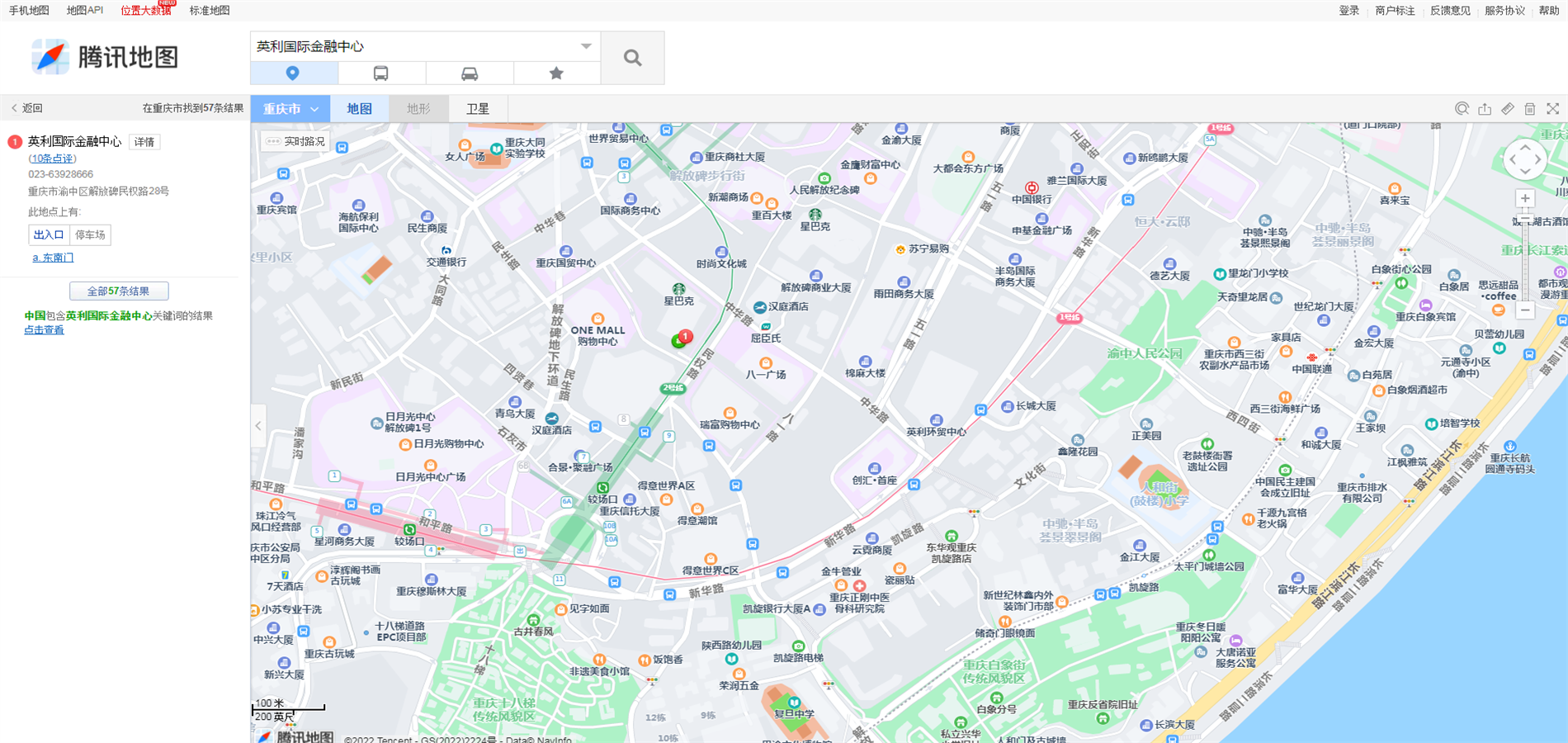1568x743 pixels.
Task: Click the 全部57条结果 button
Action: [119, 291]
